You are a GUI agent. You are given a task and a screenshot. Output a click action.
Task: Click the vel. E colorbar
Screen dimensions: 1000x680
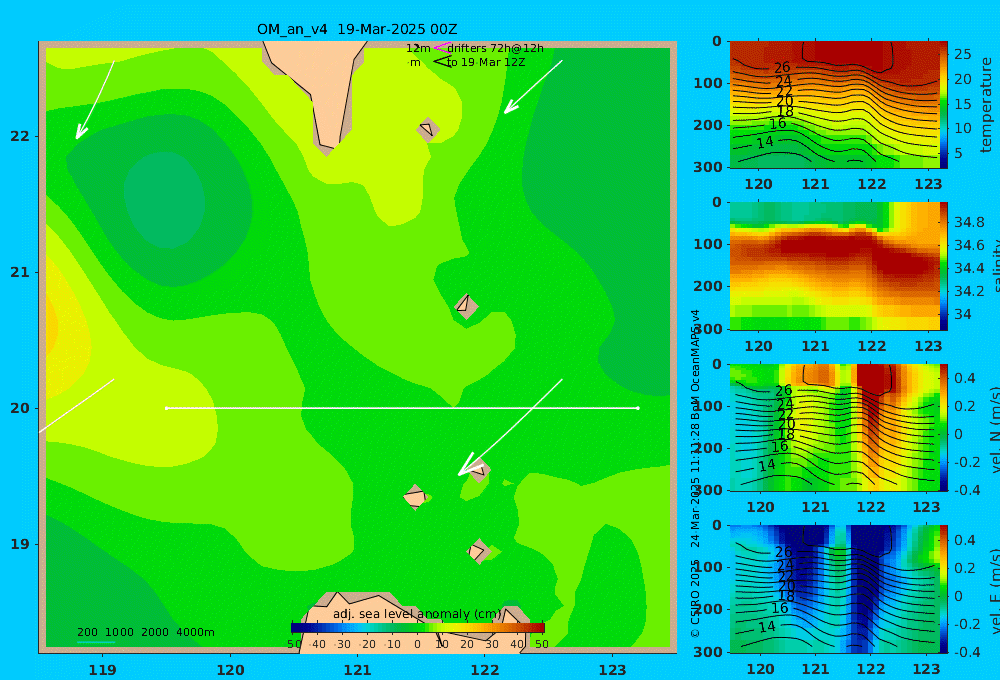tap(944, 589)
